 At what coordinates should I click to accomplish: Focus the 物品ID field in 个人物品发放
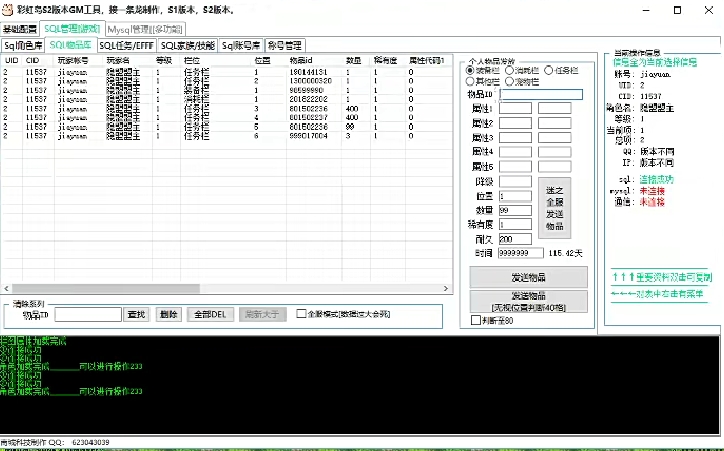click(541, 94)
